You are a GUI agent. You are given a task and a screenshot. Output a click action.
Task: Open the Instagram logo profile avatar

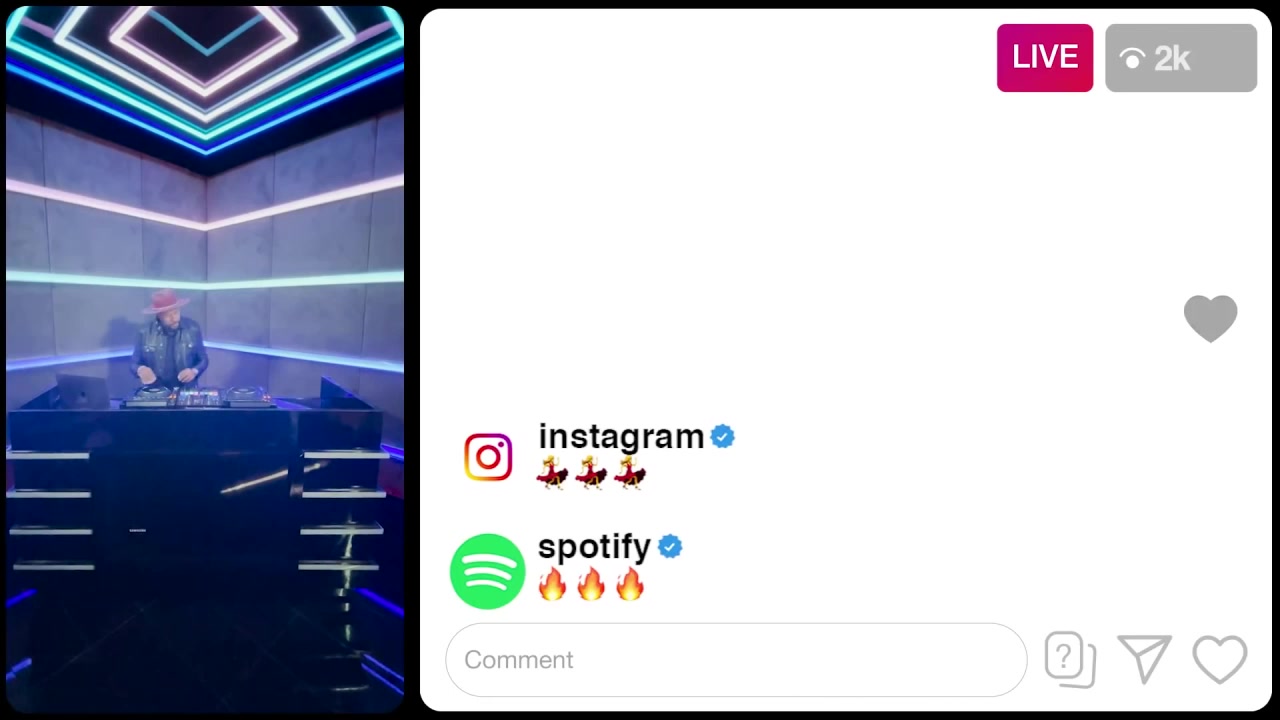click(x=488, y=457)
